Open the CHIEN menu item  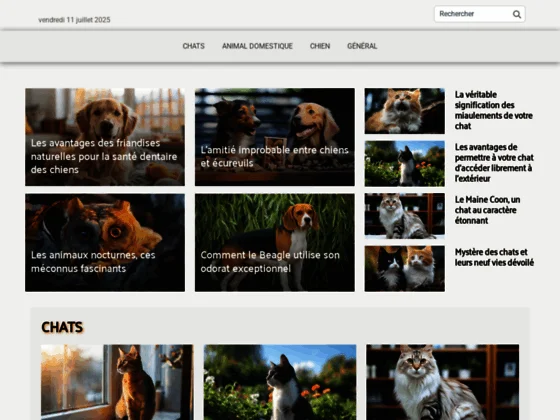[x=320, y=46]
